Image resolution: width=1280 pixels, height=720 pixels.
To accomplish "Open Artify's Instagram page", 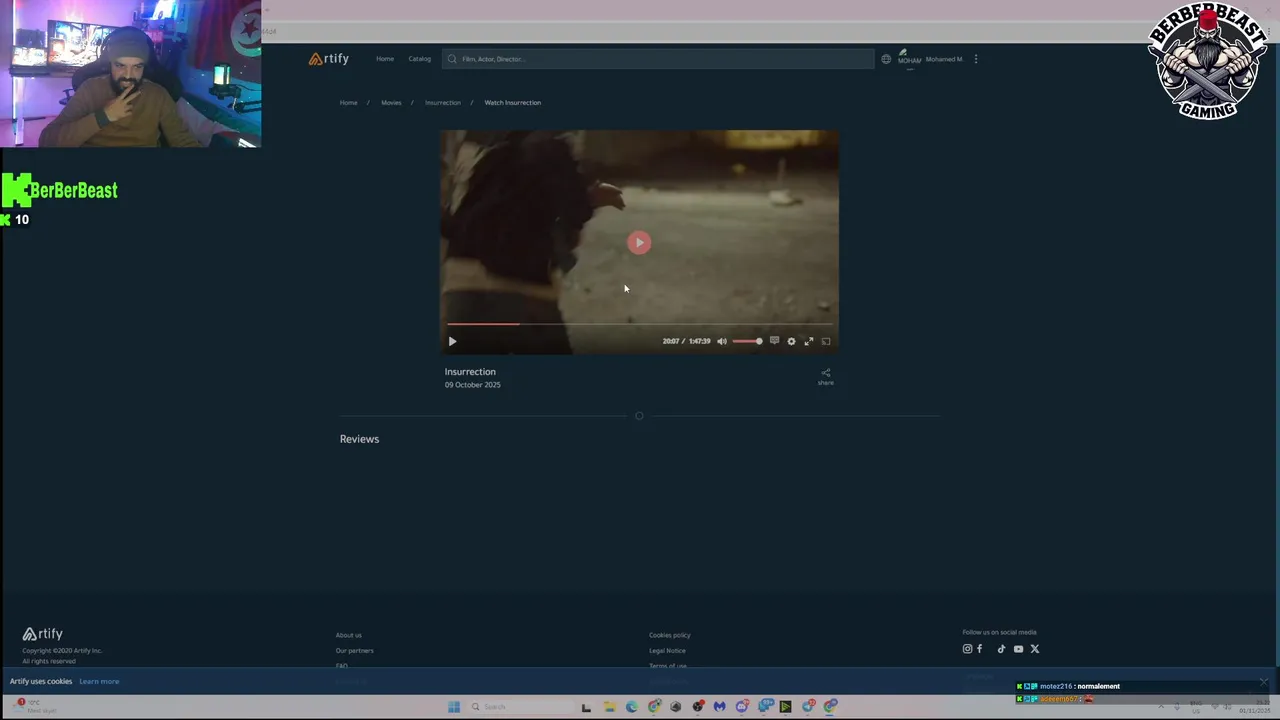I will pos(967,649).
